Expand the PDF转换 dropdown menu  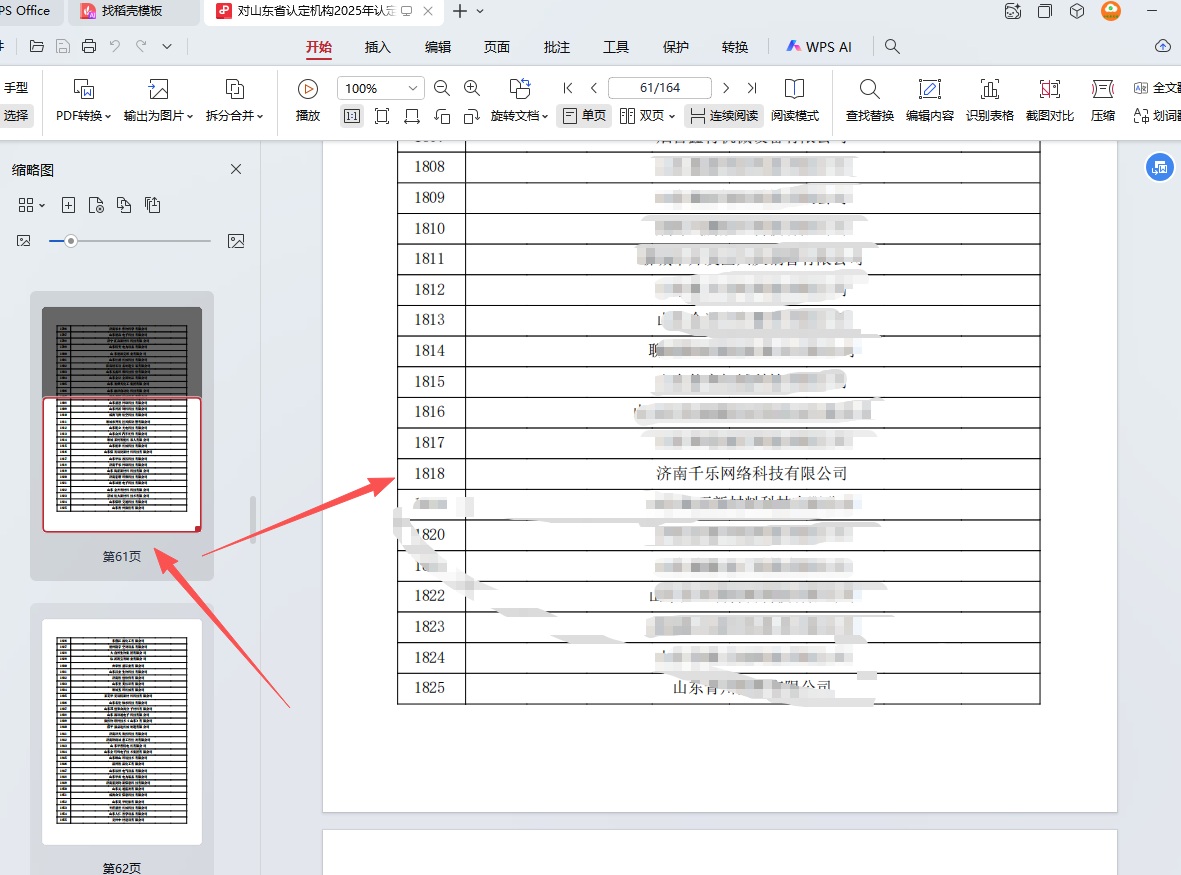point(83,116)
